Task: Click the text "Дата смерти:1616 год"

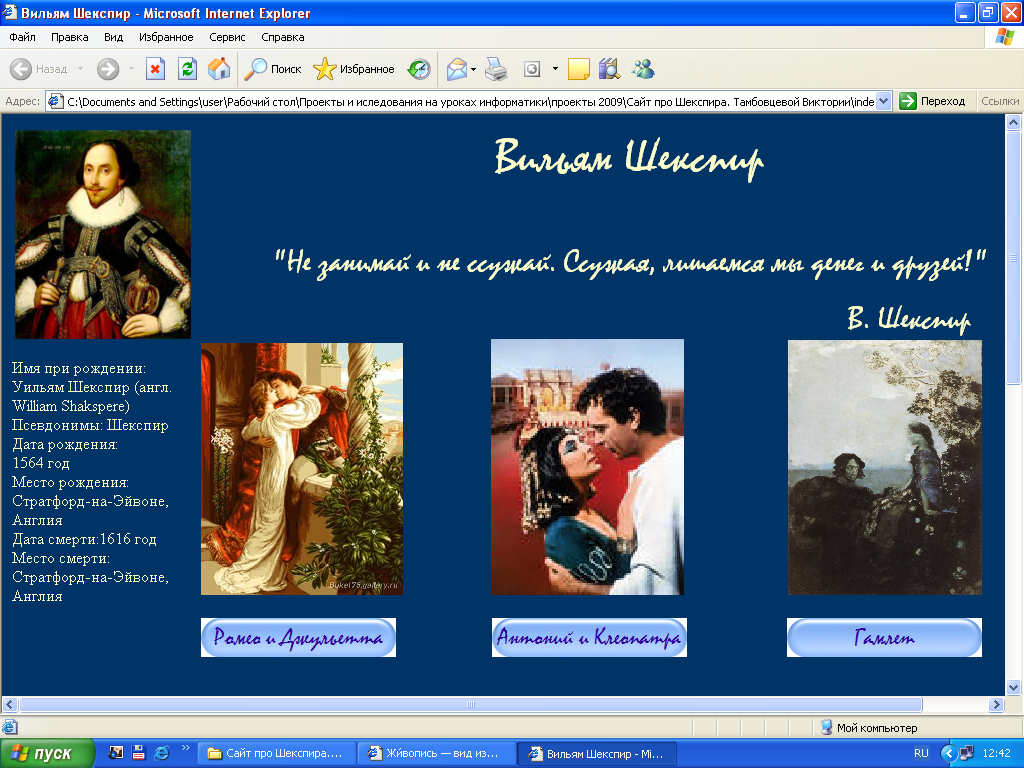Action: tap(84, 539)
